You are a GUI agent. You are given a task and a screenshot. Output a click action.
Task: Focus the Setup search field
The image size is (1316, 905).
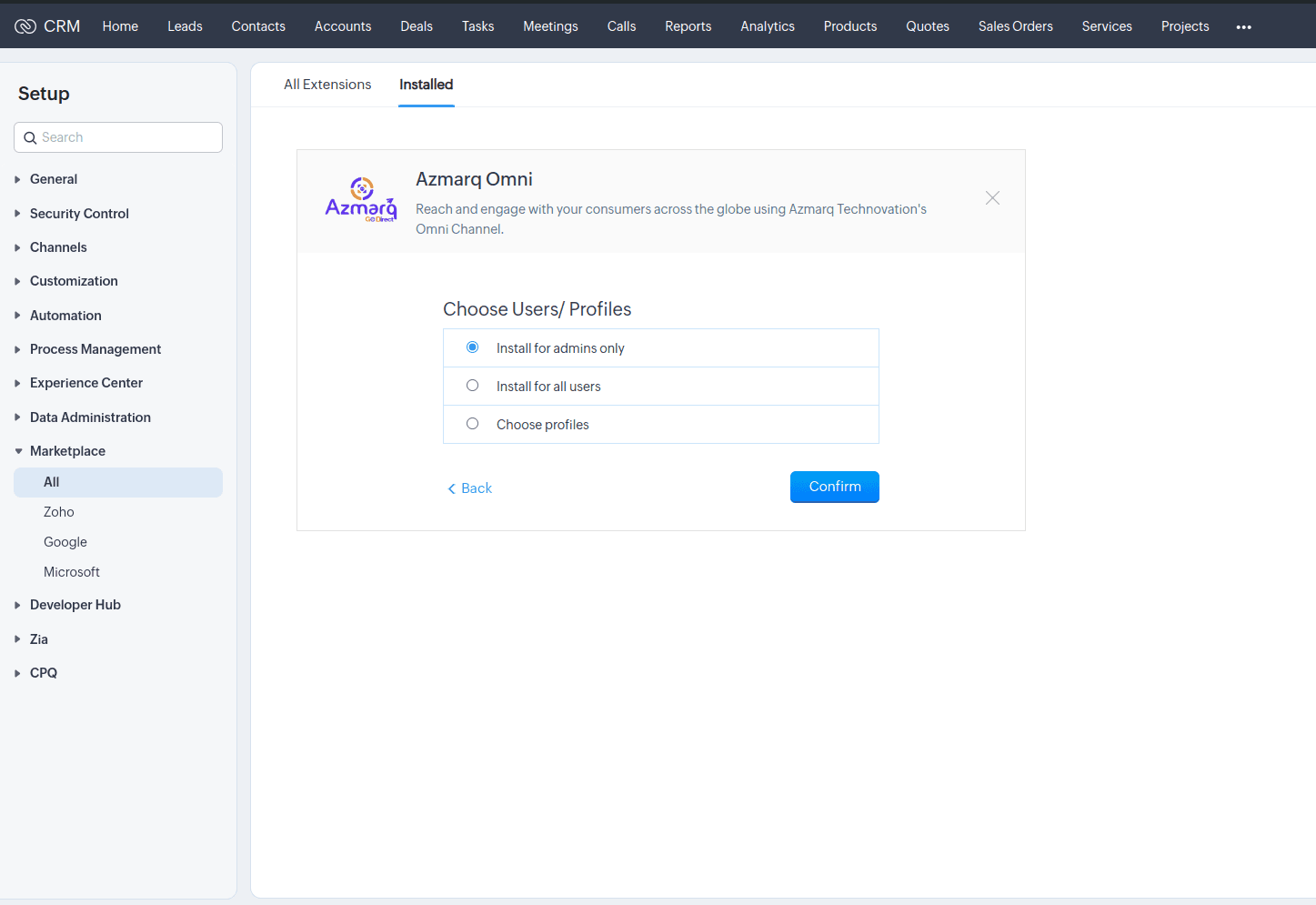click(x=118, y=137)
